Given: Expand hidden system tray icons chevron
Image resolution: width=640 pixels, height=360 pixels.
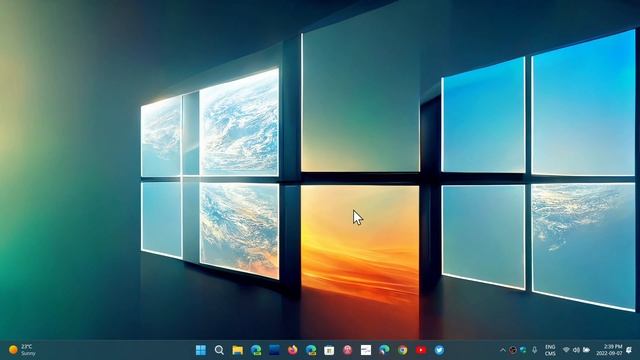Looking at the screenshot, I should click(x=502, y=350).
